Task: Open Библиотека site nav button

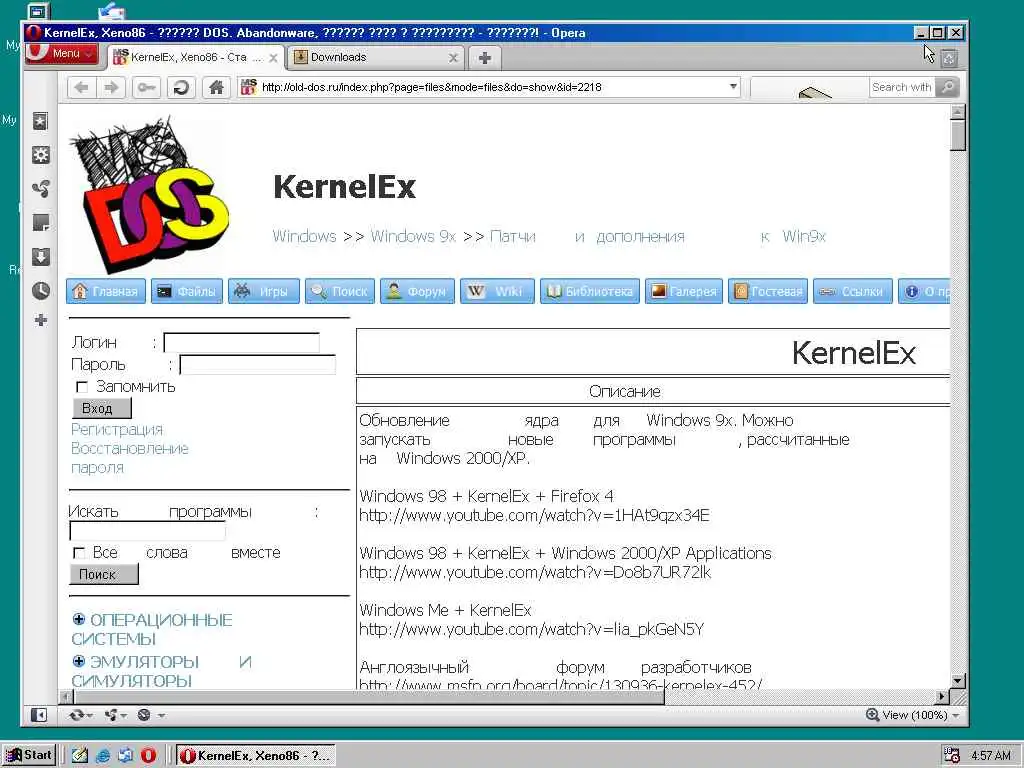Action: click(590, 291)
